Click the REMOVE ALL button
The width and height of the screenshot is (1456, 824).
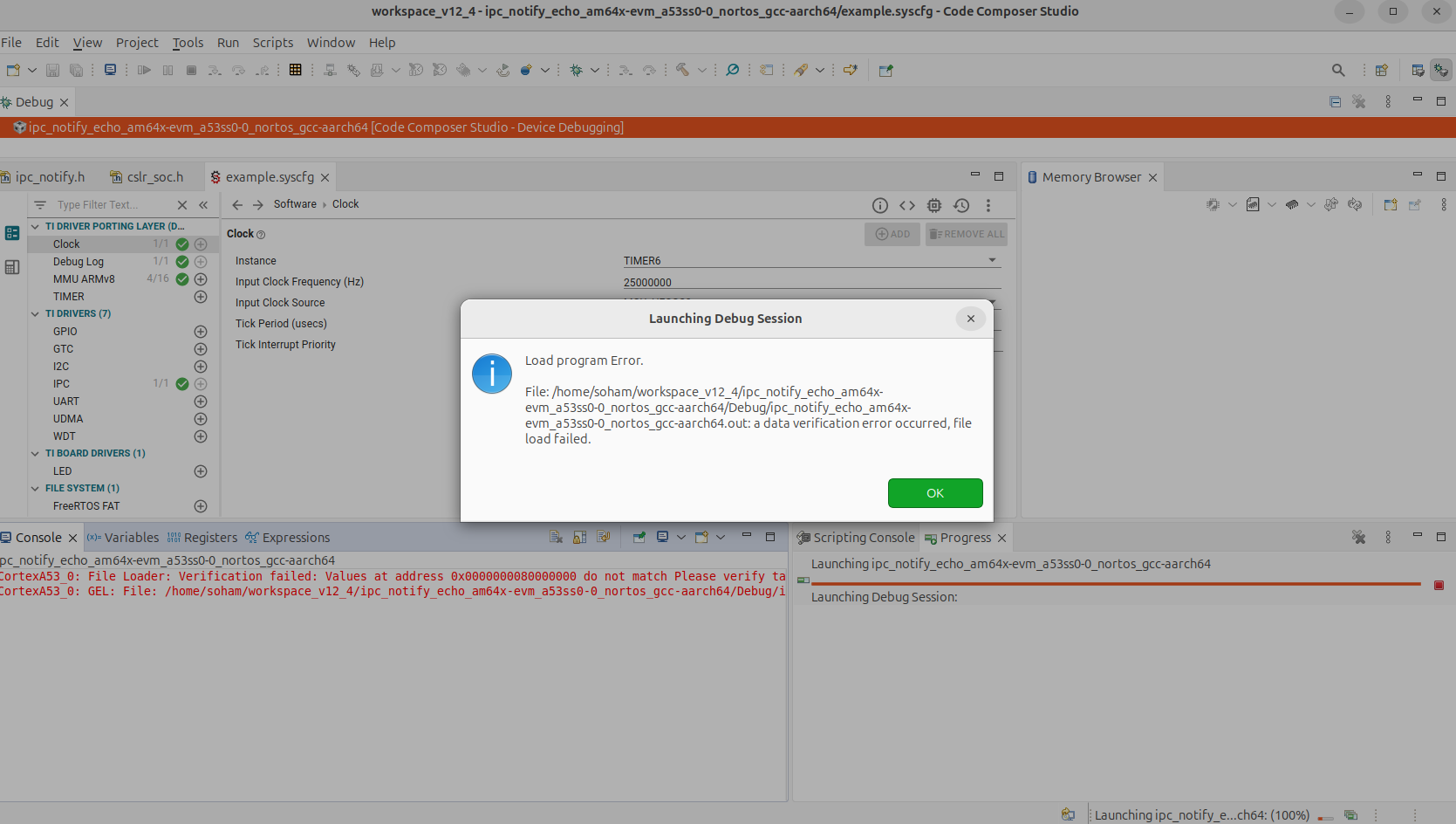[967, 234]
